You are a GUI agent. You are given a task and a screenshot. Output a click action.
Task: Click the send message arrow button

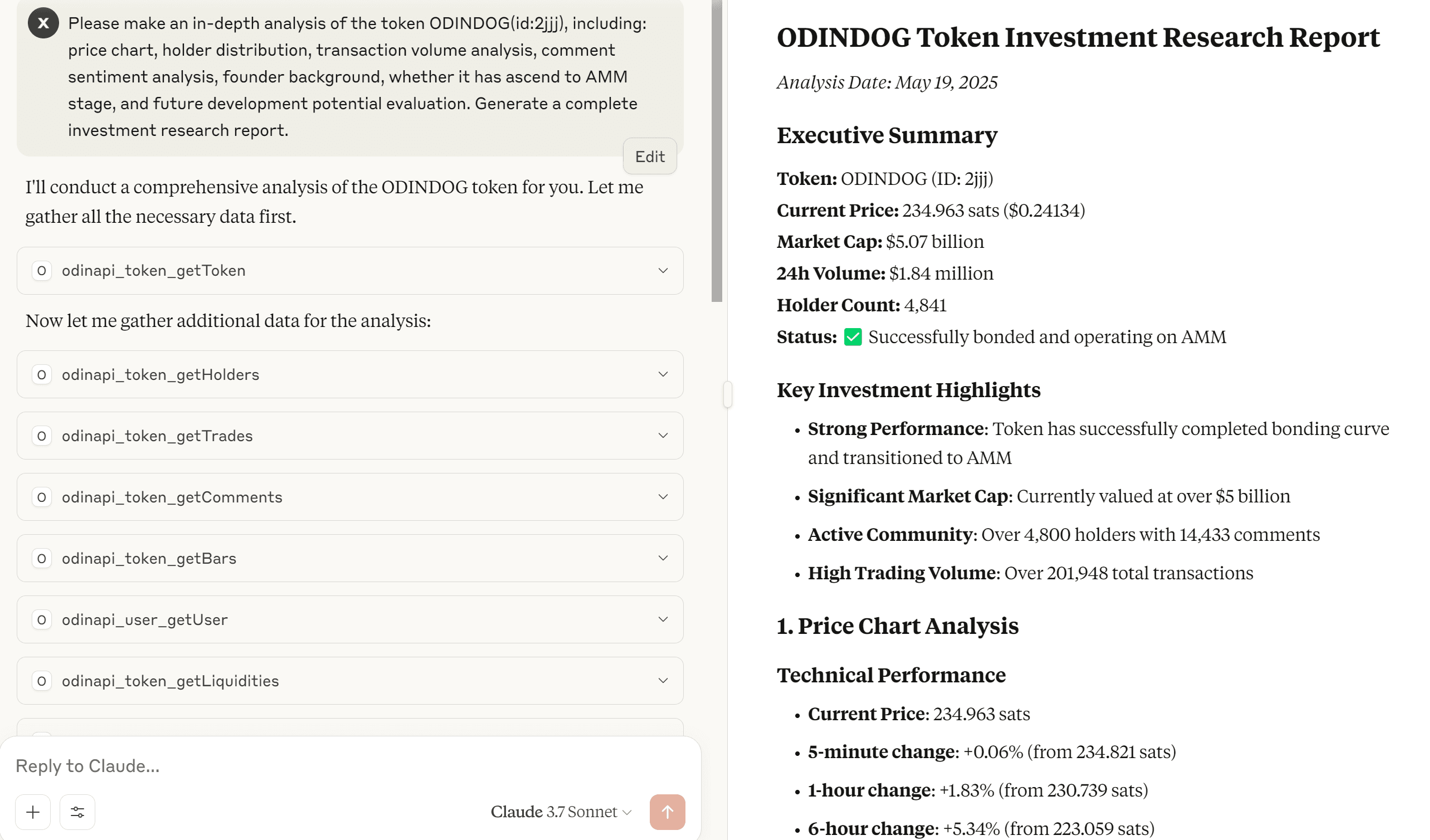(x=667, y=812)
